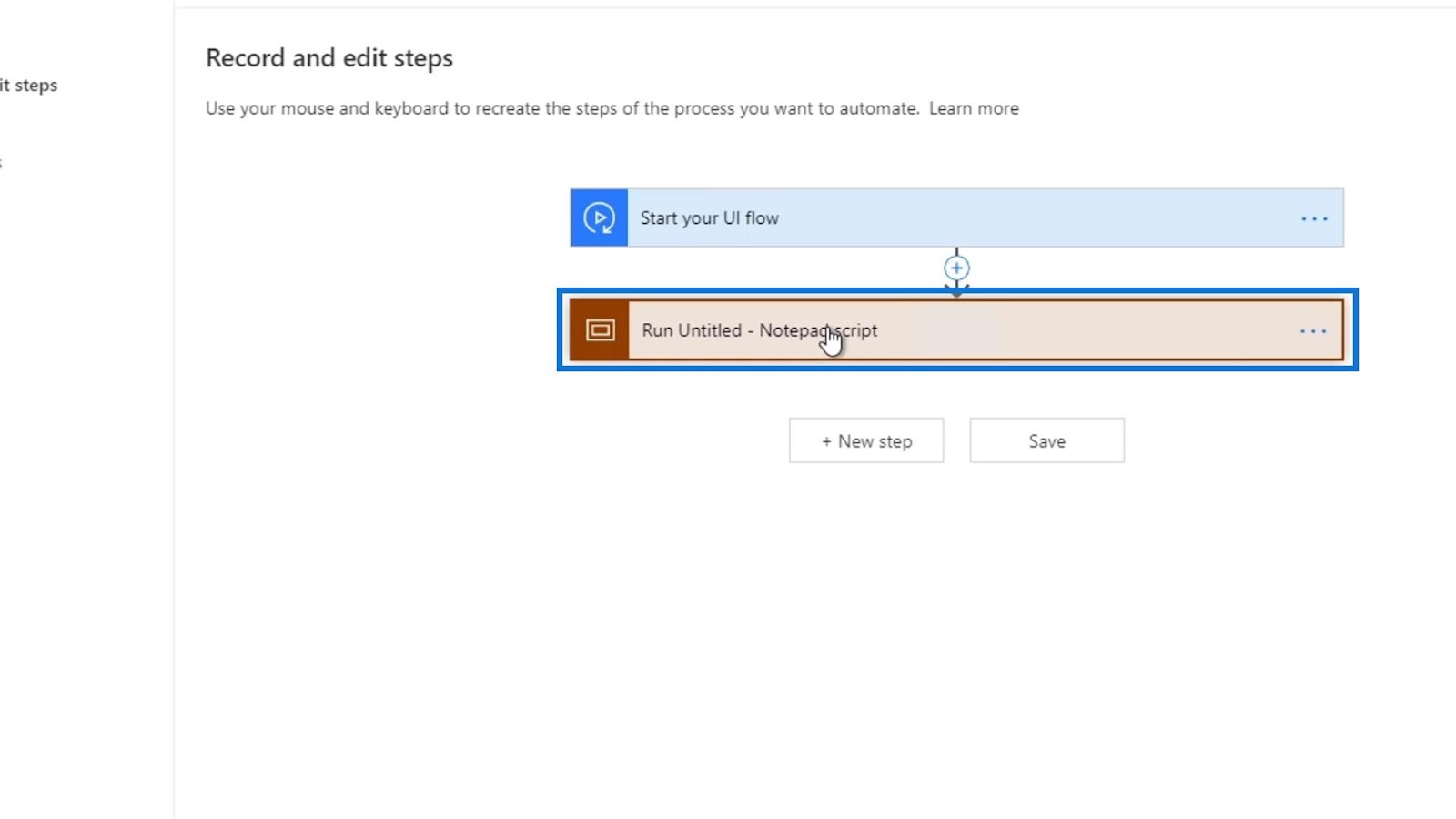Click the brown Run Notepad script icon
Viewport: 1456px width, 819px height.
coord(600,330)
